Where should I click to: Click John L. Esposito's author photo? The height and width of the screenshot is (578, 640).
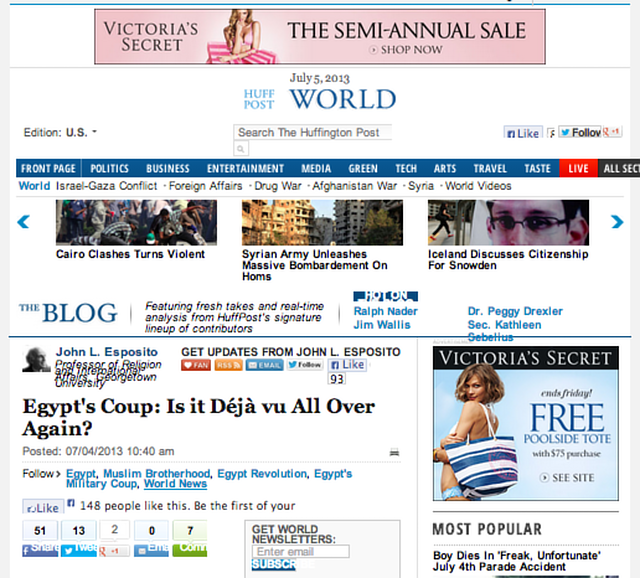pyautogui.click(x=36, y=360)
